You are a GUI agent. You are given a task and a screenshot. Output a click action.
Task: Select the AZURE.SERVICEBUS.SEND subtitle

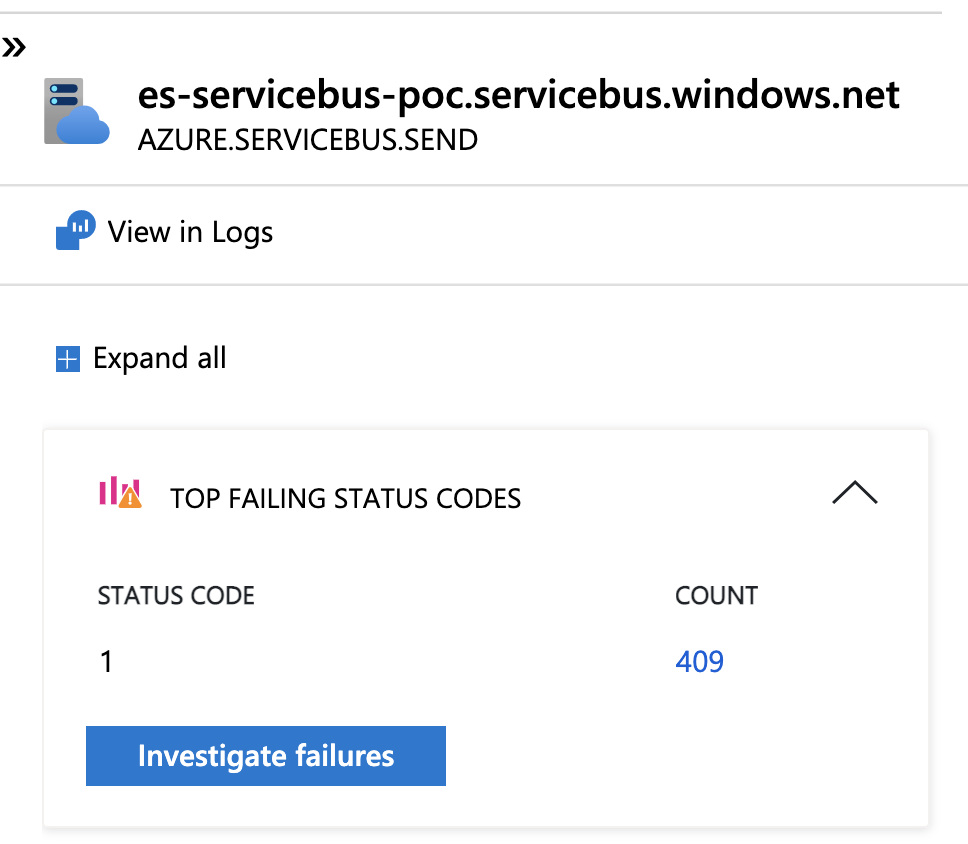point(307,140)
